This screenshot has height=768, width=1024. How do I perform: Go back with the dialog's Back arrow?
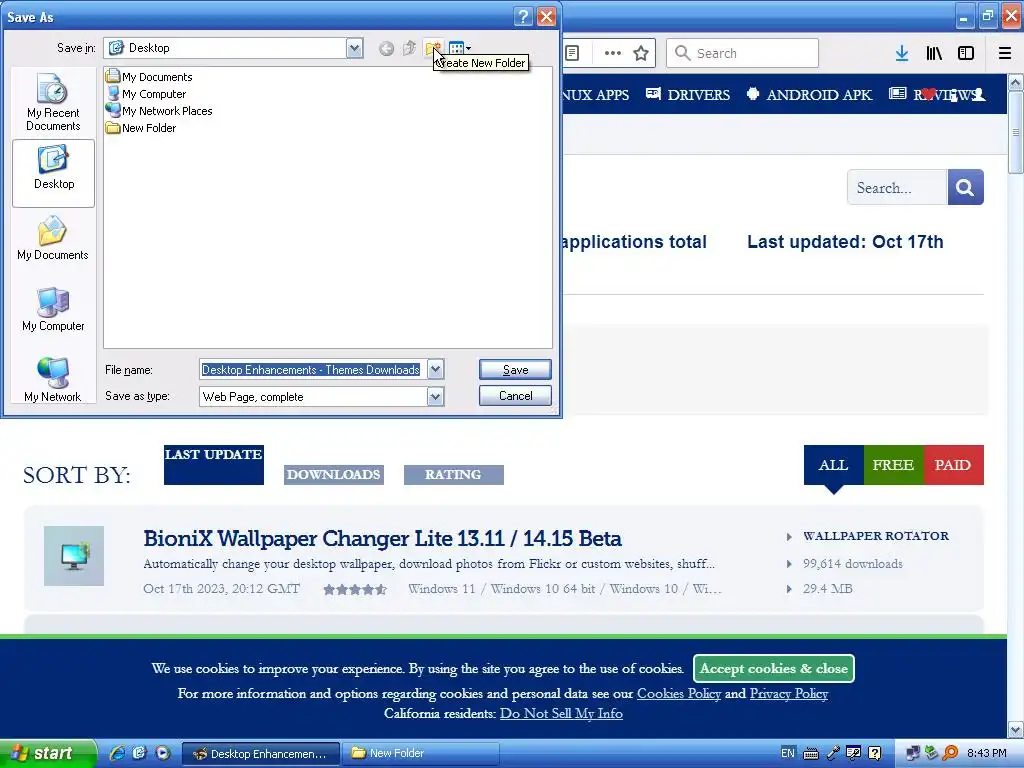[387, 48]
